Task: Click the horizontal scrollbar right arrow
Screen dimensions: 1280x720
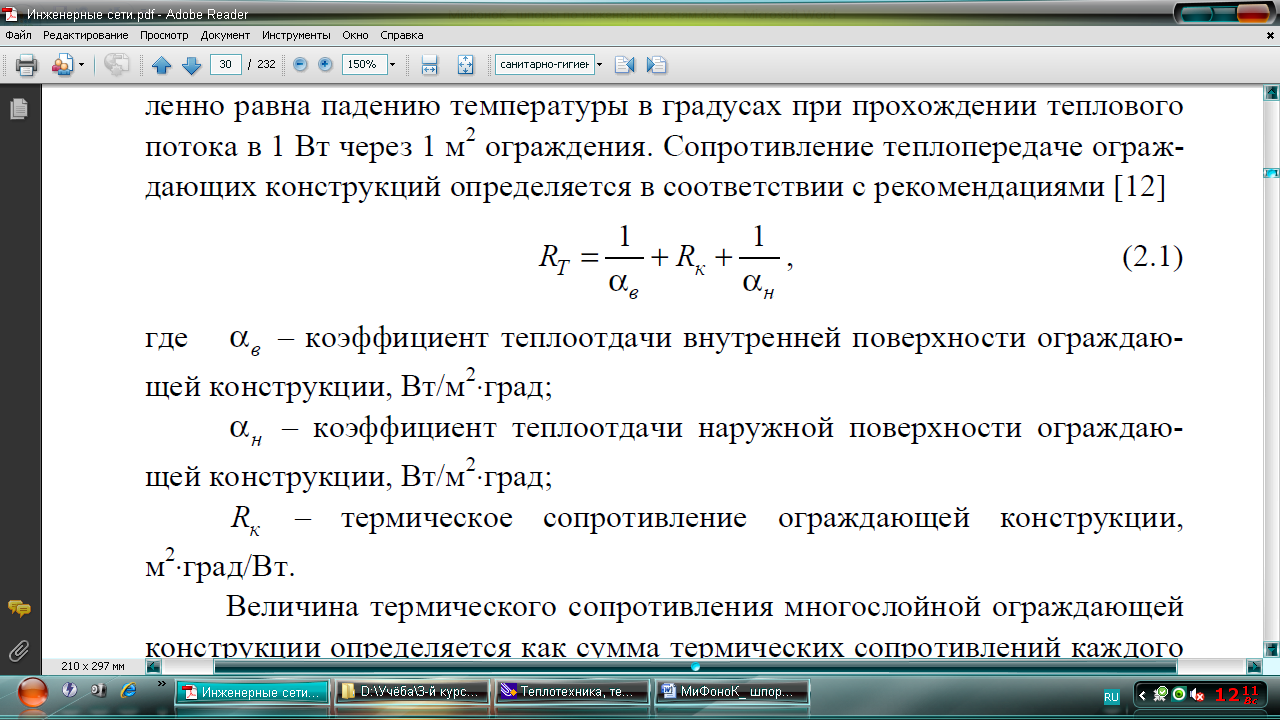Action: tap(1254, 666)
